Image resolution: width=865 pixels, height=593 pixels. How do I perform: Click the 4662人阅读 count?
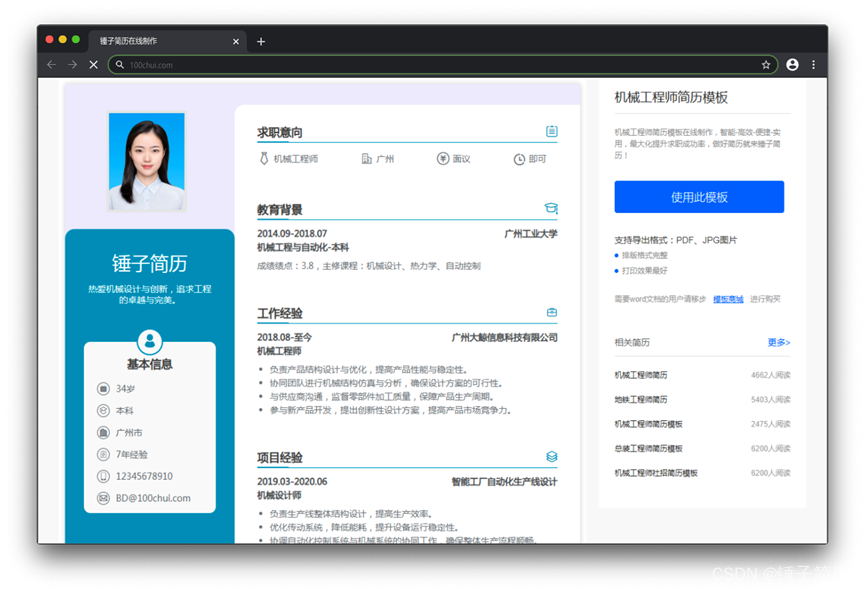(x=771, y=375)
